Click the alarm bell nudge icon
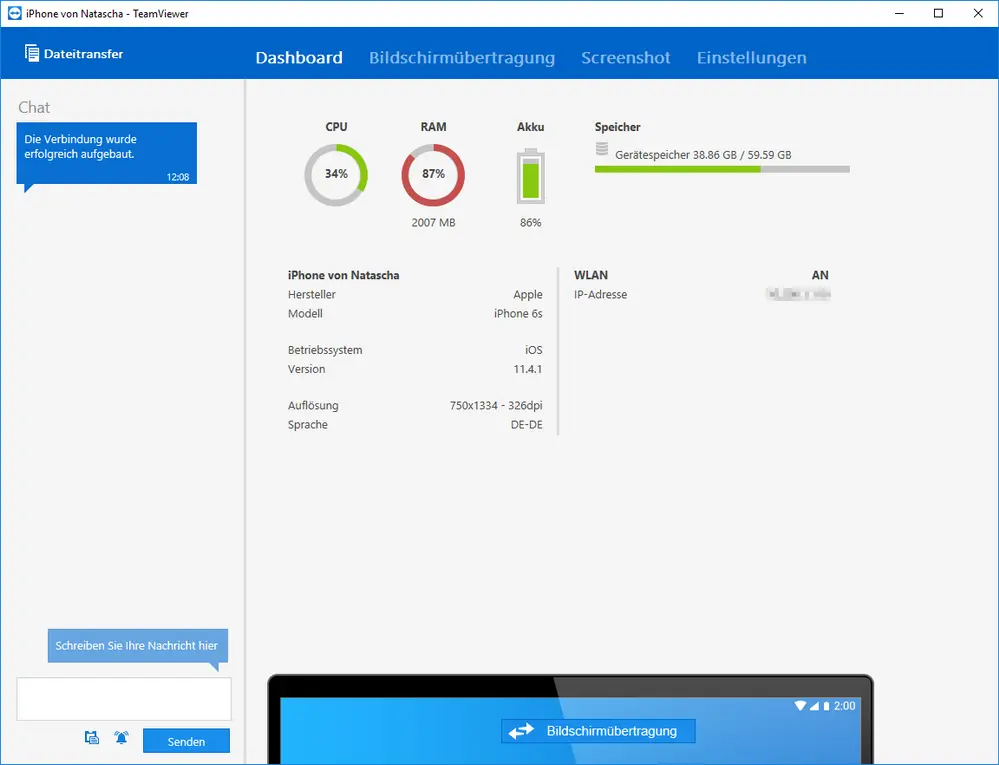 121,738
